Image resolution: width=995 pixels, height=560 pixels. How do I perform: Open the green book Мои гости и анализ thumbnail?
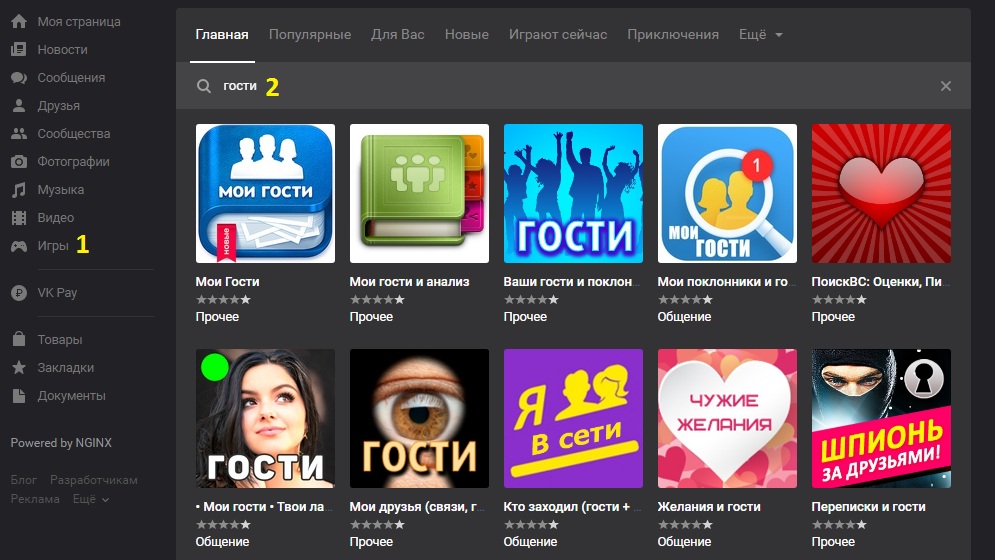tap(419, 193)
